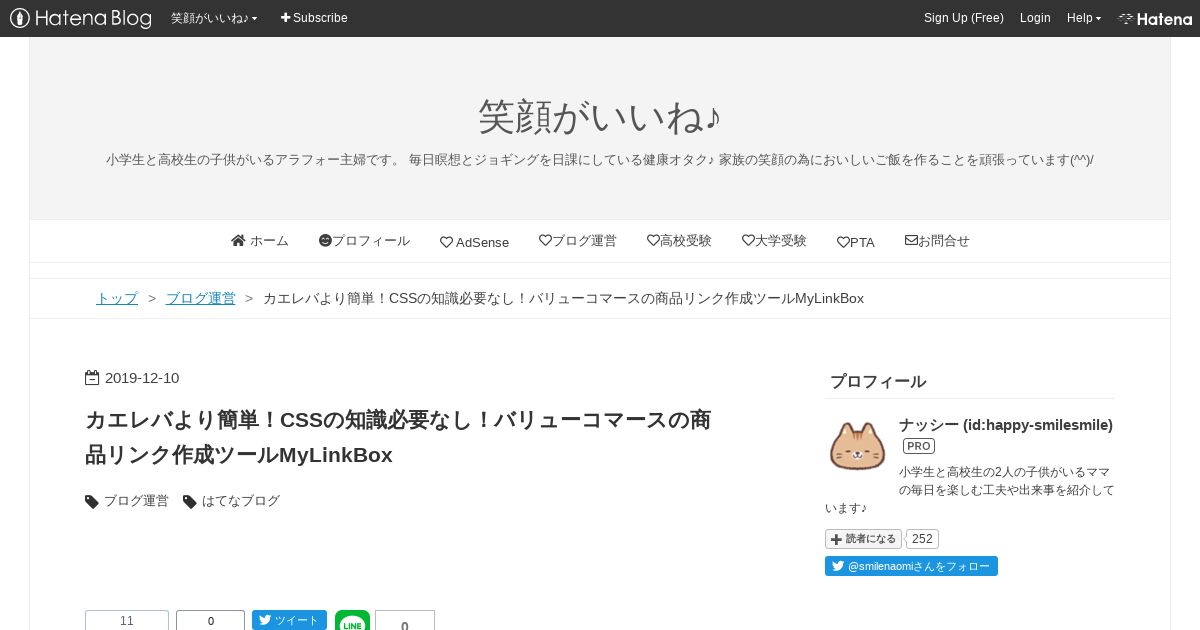
Task: Click the PRO badge
Action: click(x=919, y=446)
